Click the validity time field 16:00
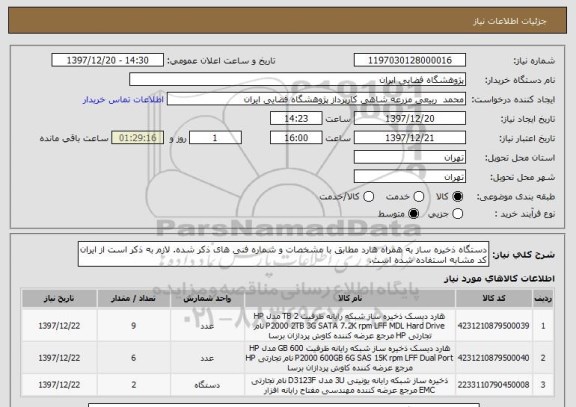Viewport: 576px width, 407px height. tap(296, 138)
